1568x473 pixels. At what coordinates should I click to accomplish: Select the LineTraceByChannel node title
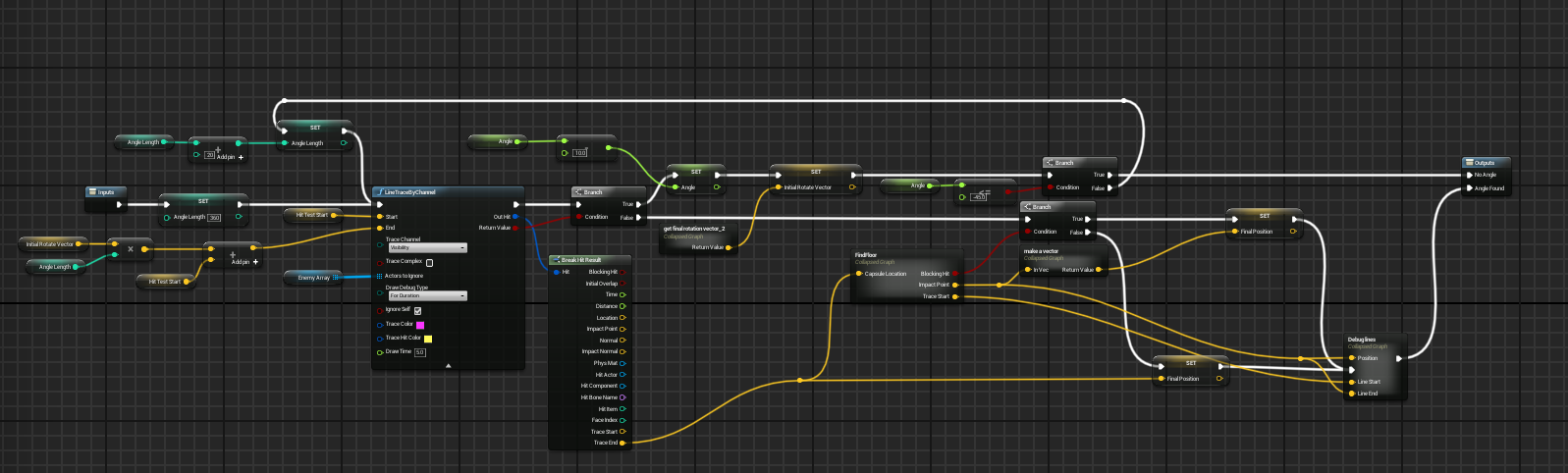click(x=409, y=192)
